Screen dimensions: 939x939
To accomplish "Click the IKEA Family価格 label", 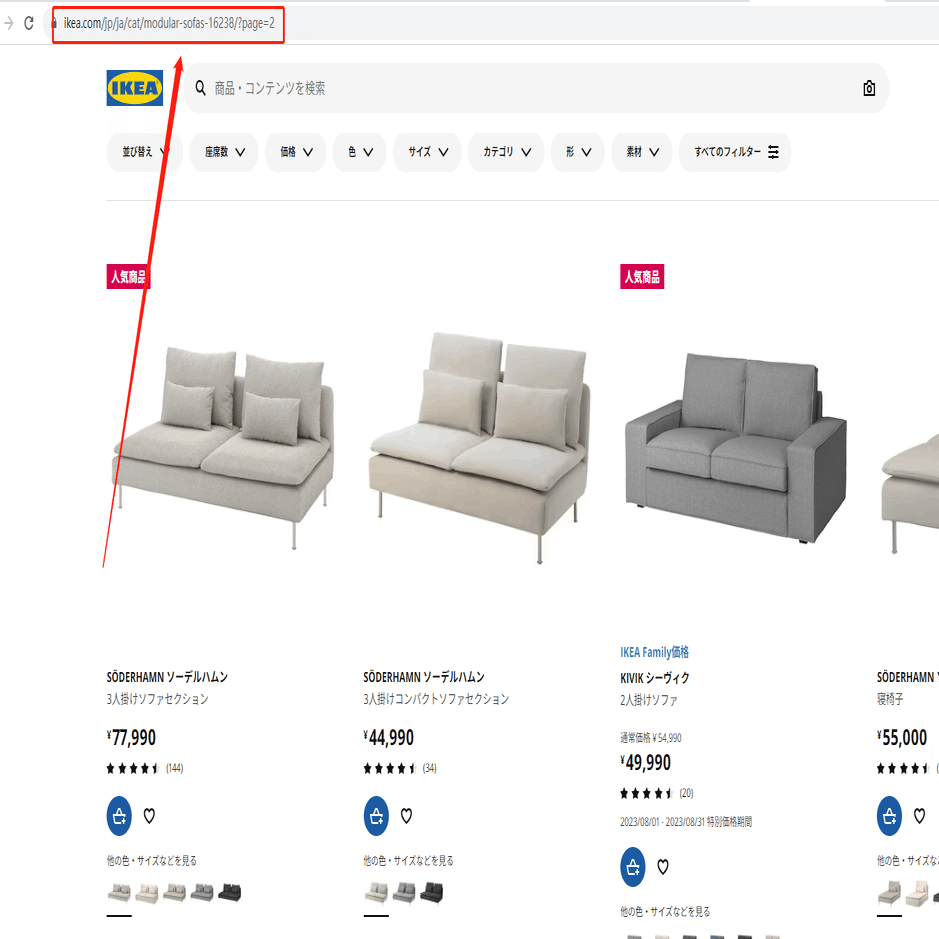I will (x=654, y=652).
